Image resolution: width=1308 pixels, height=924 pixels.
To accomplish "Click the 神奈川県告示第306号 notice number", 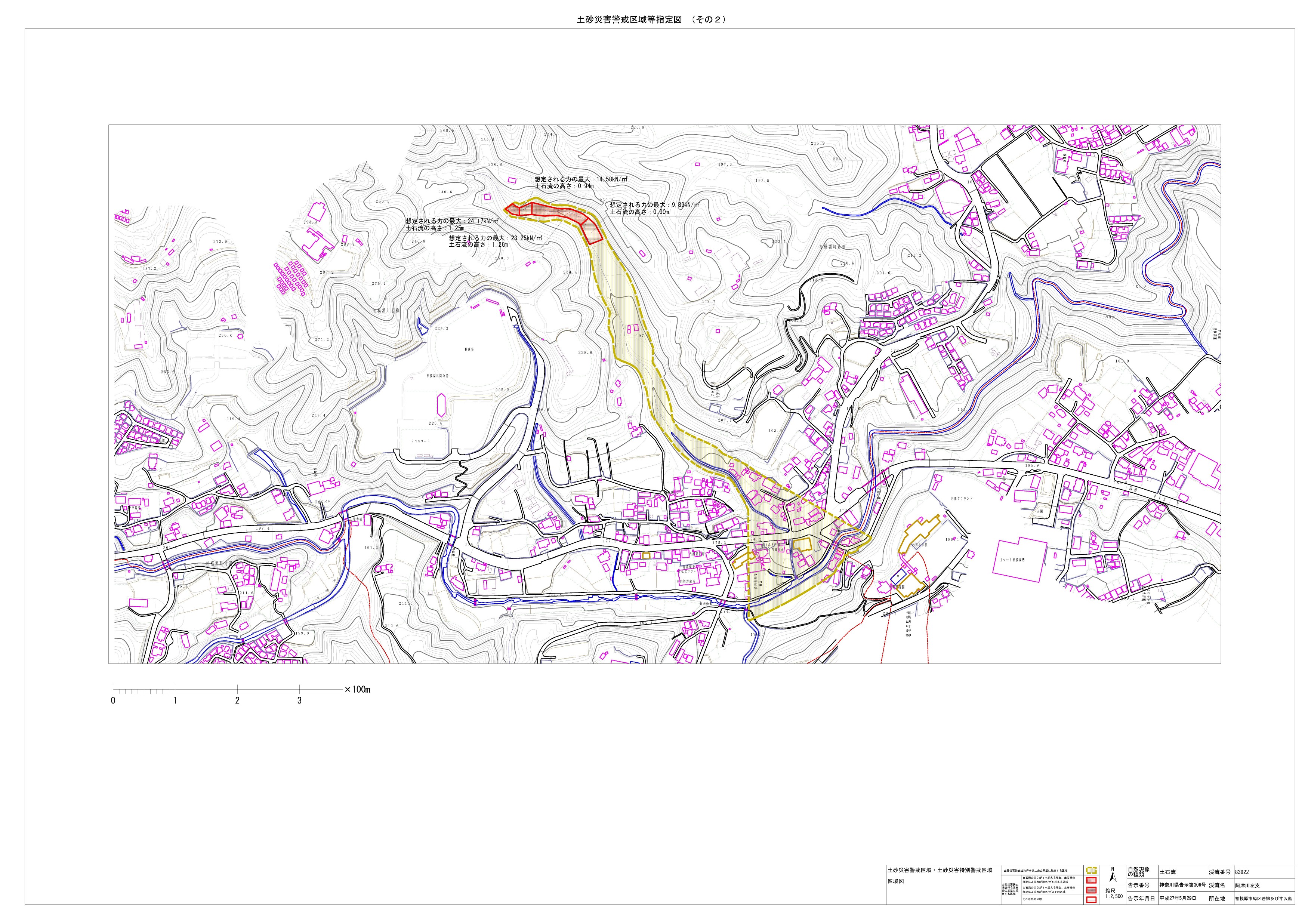I will (1182, 885).
